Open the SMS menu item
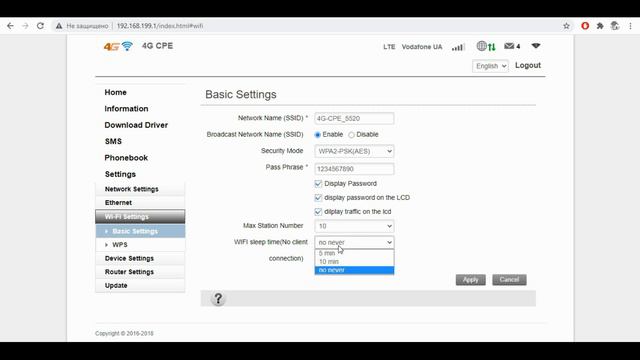 click(x=113, y=141)
